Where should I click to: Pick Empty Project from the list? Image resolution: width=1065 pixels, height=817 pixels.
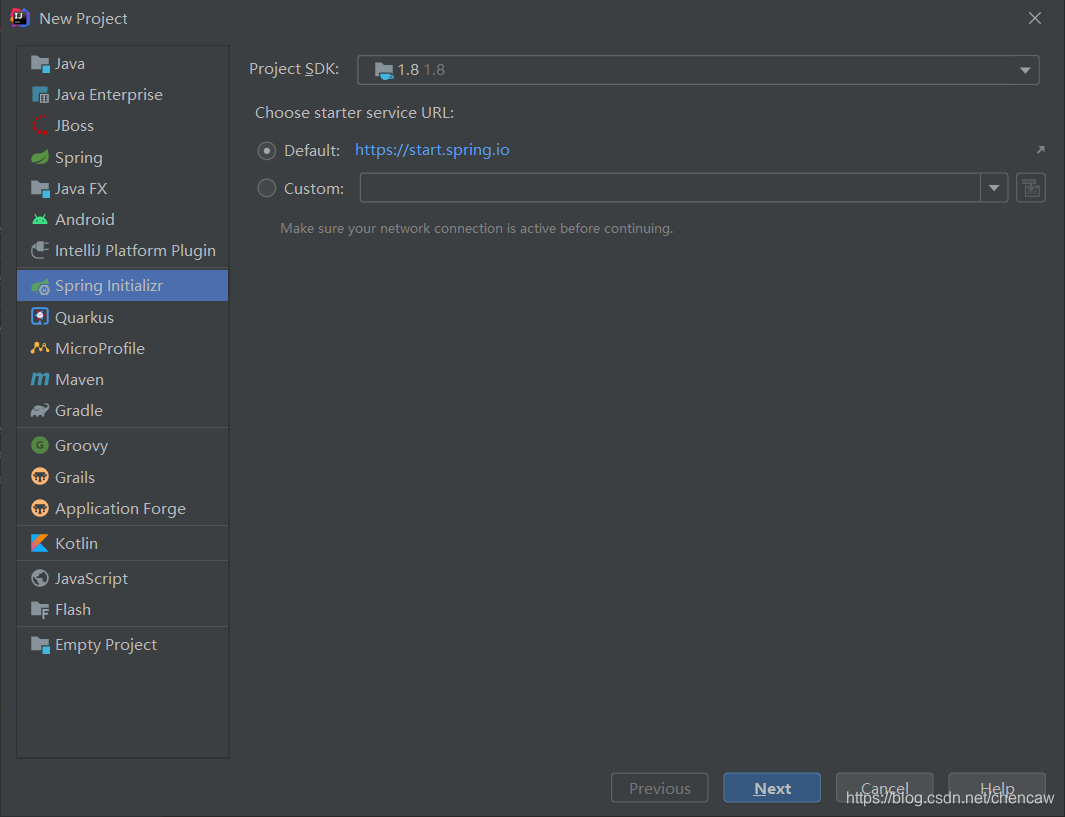[122, 645]
